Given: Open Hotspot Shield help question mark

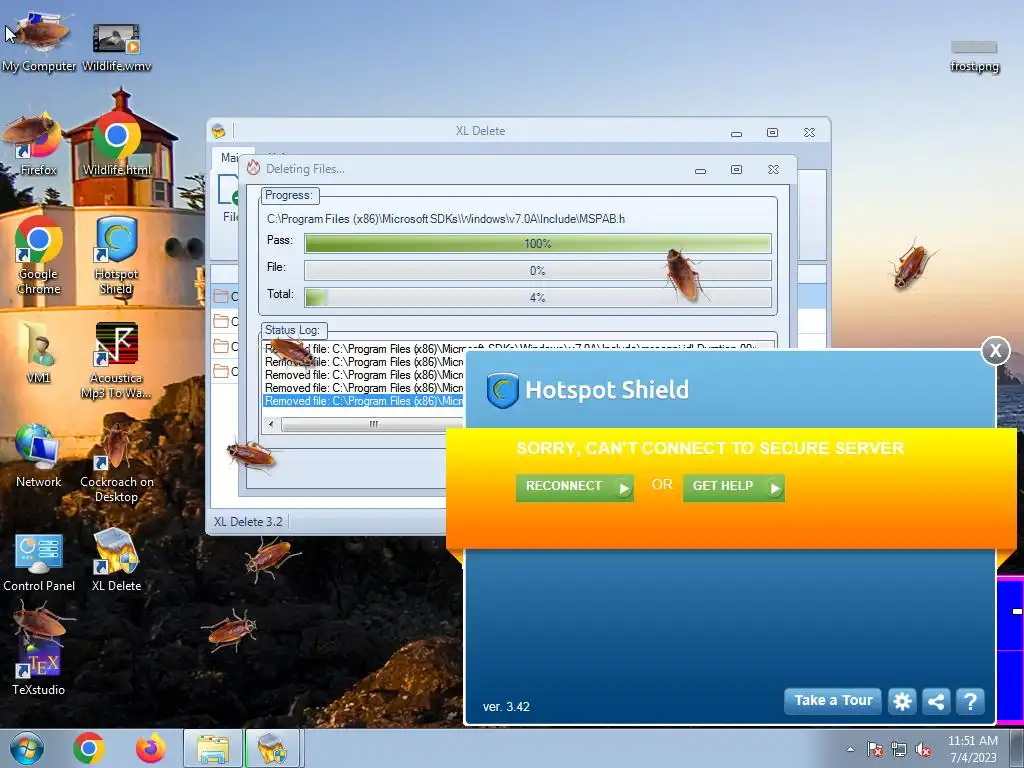Looking at the screenshot, I should coord(970,701).
